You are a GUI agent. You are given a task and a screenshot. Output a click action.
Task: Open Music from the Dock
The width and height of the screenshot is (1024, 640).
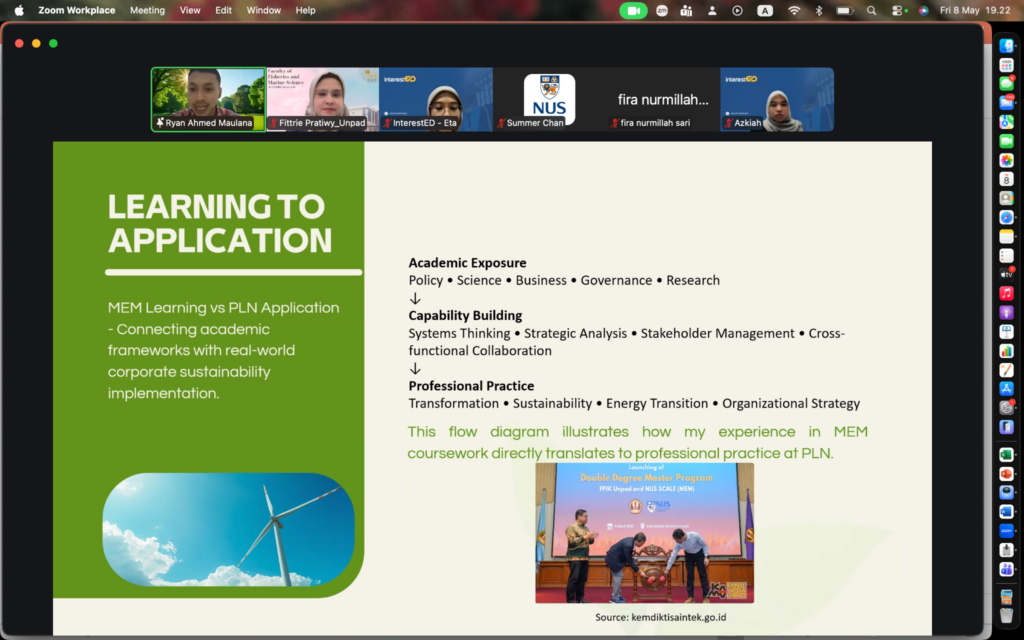click(1006, 293)
